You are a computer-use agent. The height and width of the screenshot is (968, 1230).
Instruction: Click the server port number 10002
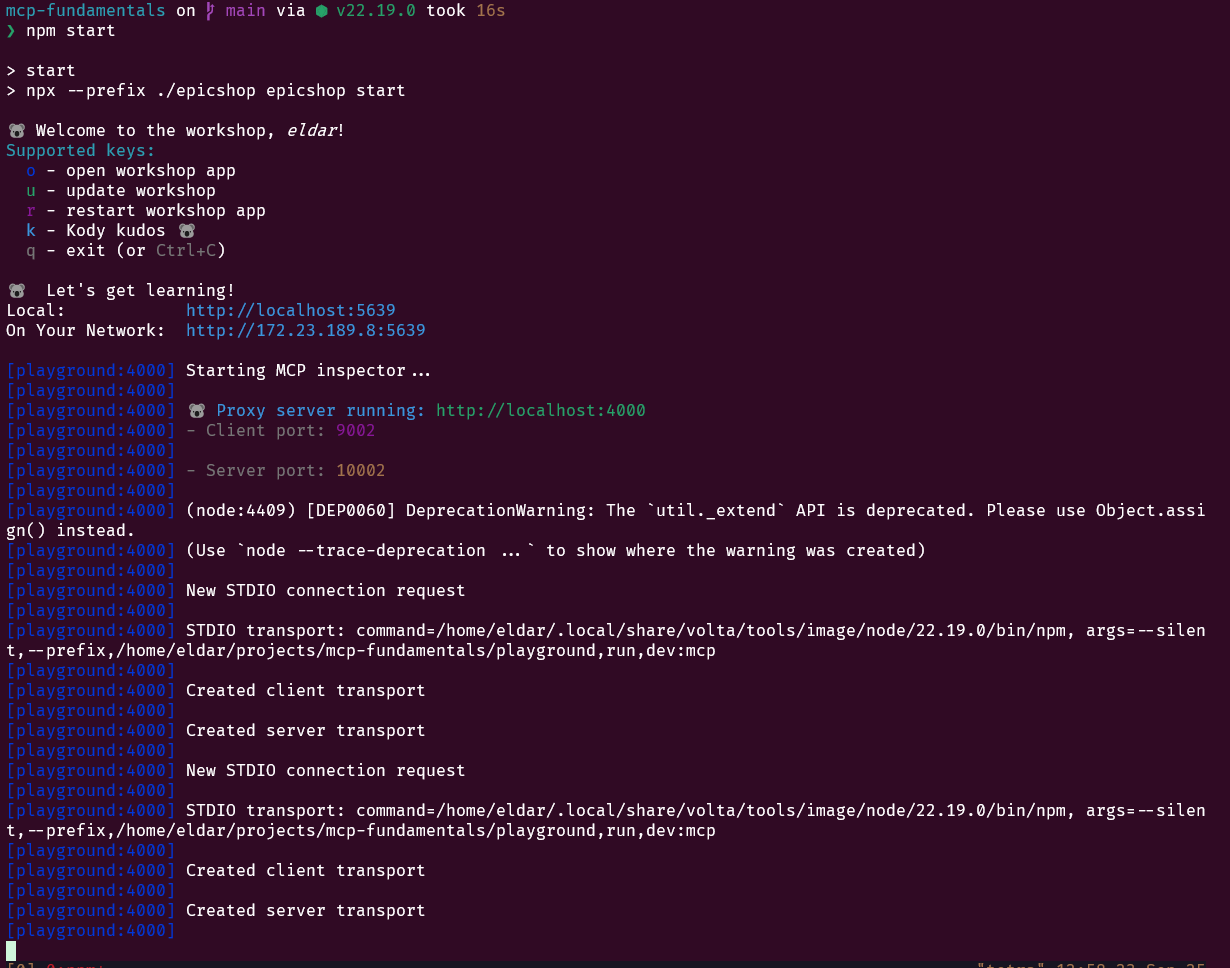(360, 471)
